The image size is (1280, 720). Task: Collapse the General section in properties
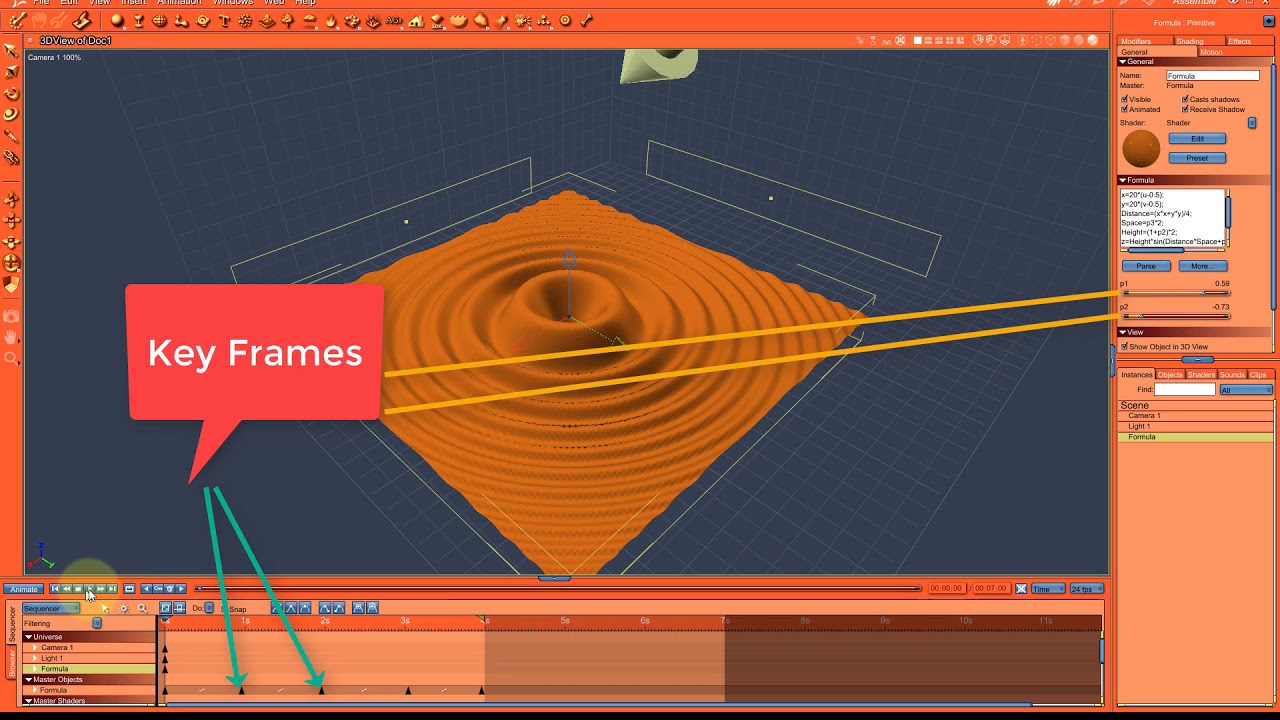tap(1123, 61)
